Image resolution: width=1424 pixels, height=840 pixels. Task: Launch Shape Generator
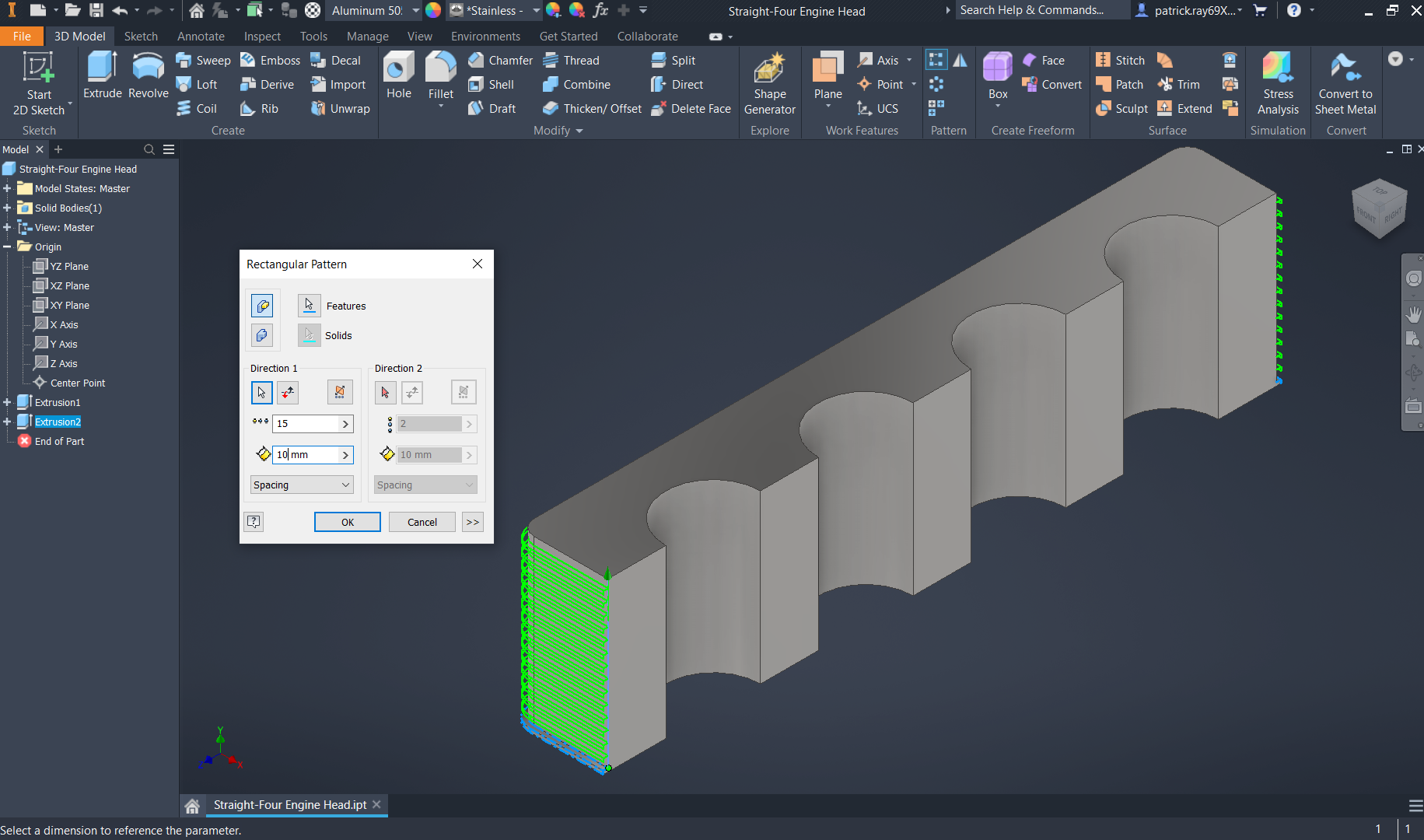[769, 70]
